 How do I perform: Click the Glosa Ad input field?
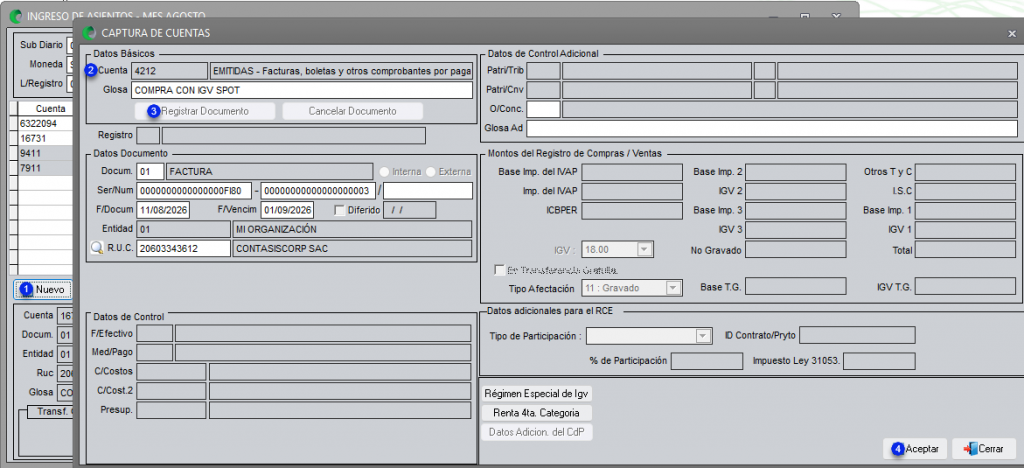[772, 128]
